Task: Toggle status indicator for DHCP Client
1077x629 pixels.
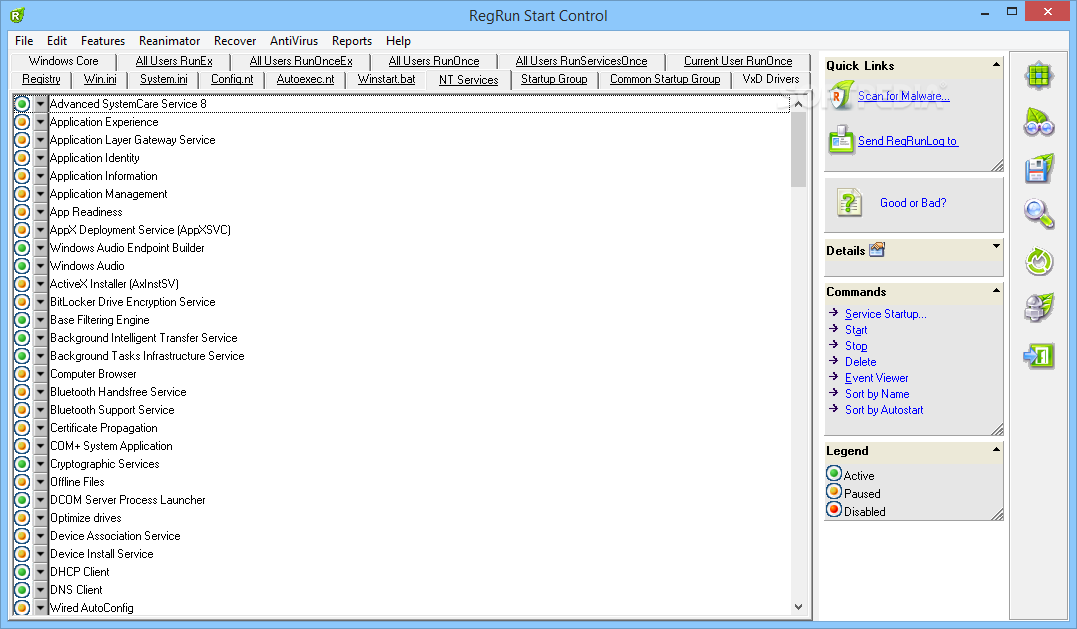Action: click(22, 572)
